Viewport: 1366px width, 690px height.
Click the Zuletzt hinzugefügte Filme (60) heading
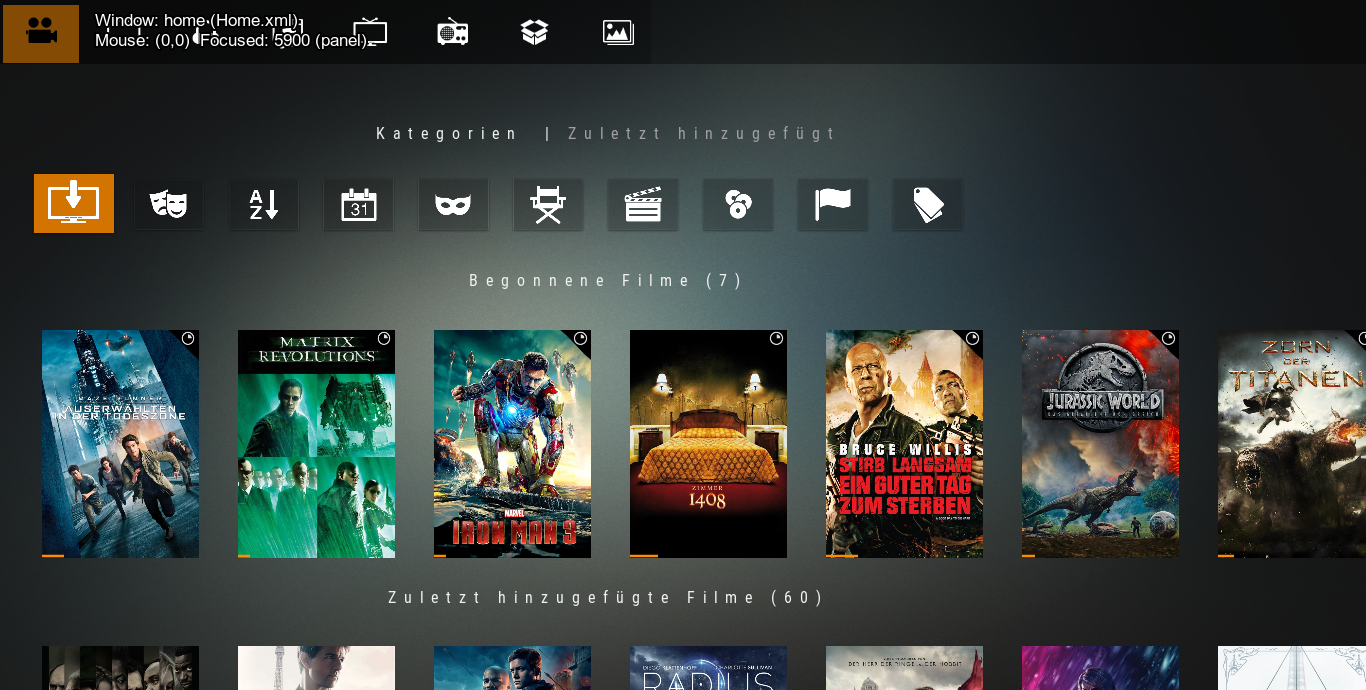click(606, 598)
